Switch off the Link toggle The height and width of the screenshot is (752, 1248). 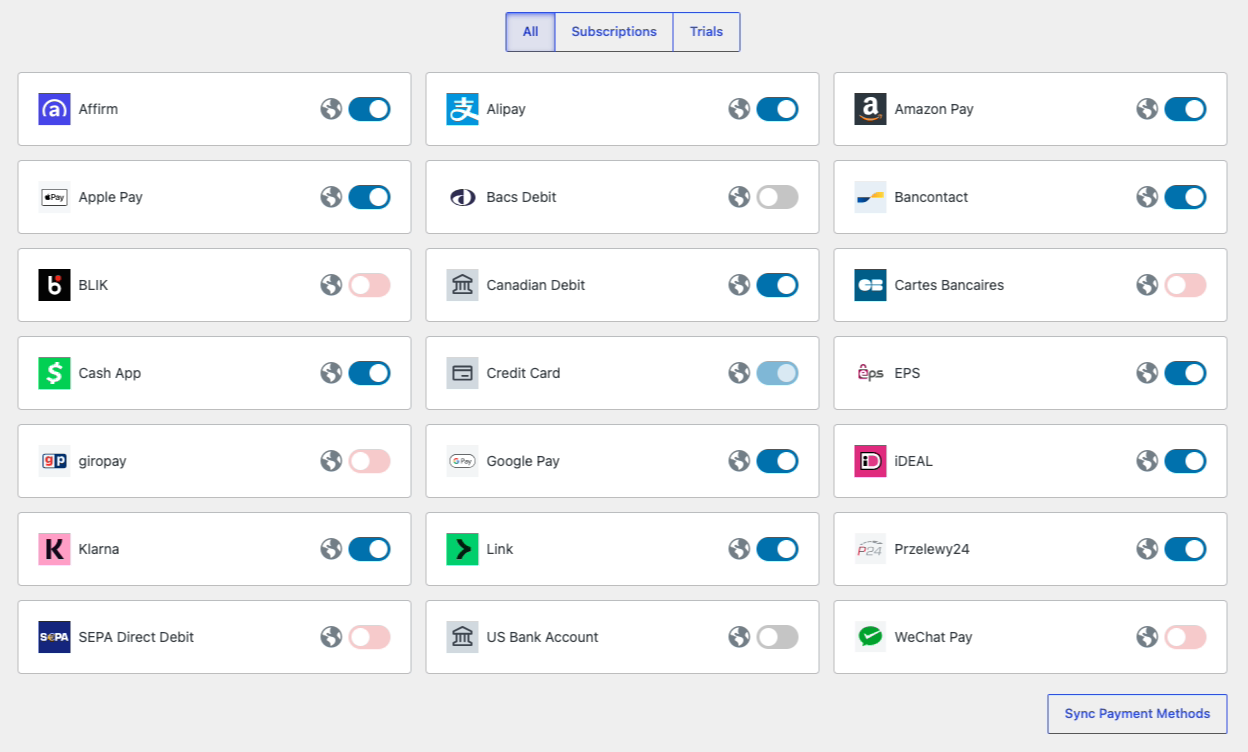(777, 549)
